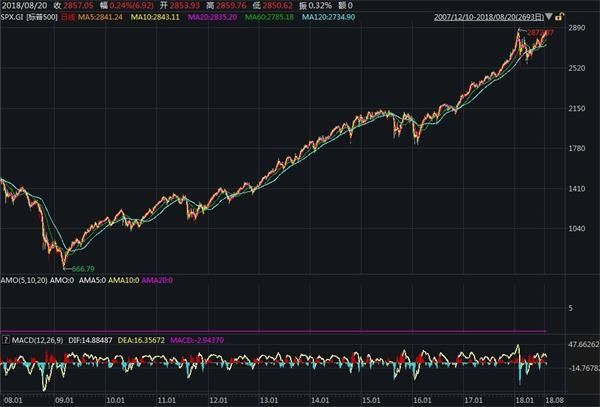Click the help icon beside MACD(12,26,9)
This screenshot has width=600, height=407.
click(x=6, y=338)
